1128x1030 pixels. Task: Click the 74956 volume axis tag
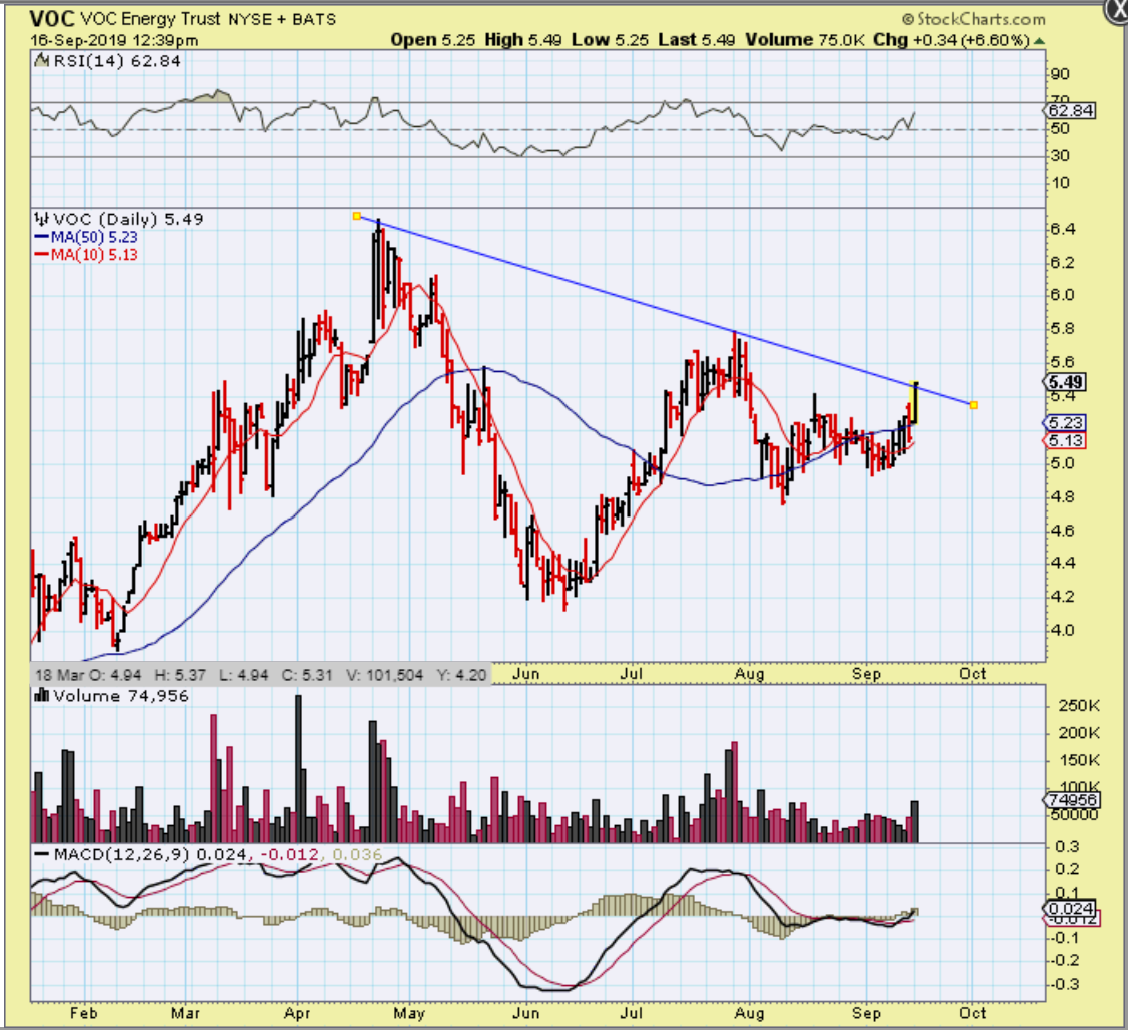point(1072,800)
